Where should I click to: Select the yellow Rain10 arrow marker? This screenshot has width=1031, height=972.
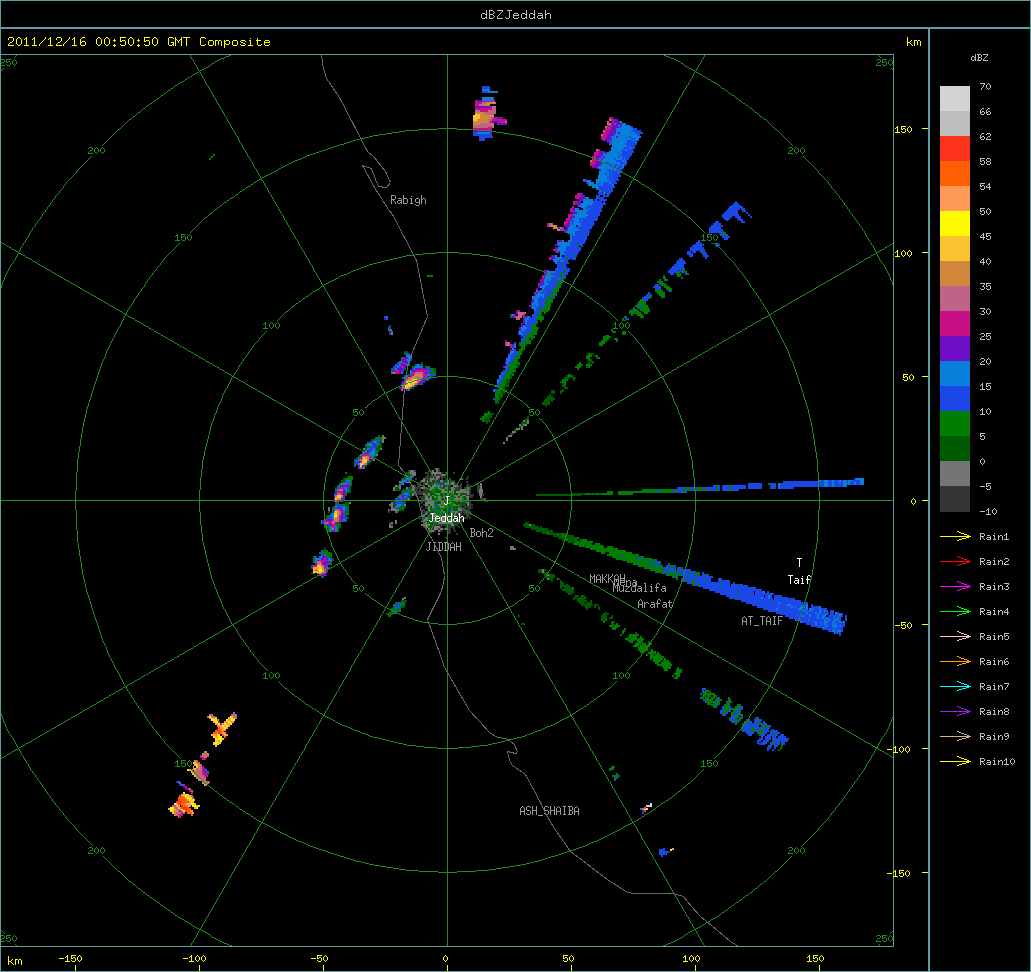point(955,762)
